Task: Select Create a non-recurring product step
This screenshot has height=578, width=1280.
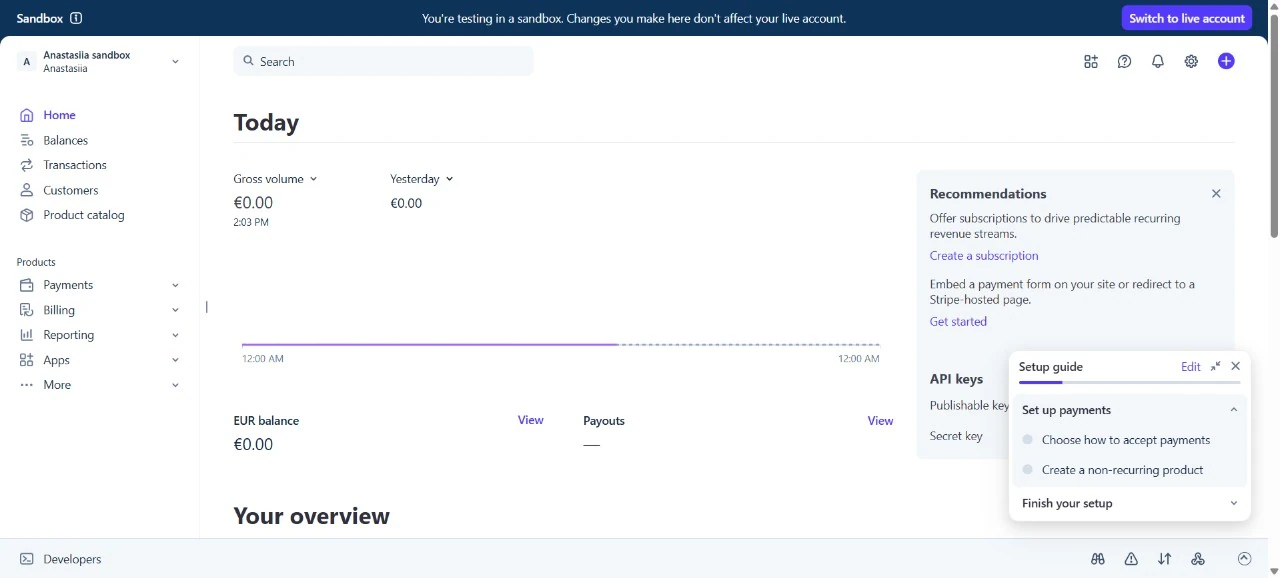Action: (x=1123, y=470)
